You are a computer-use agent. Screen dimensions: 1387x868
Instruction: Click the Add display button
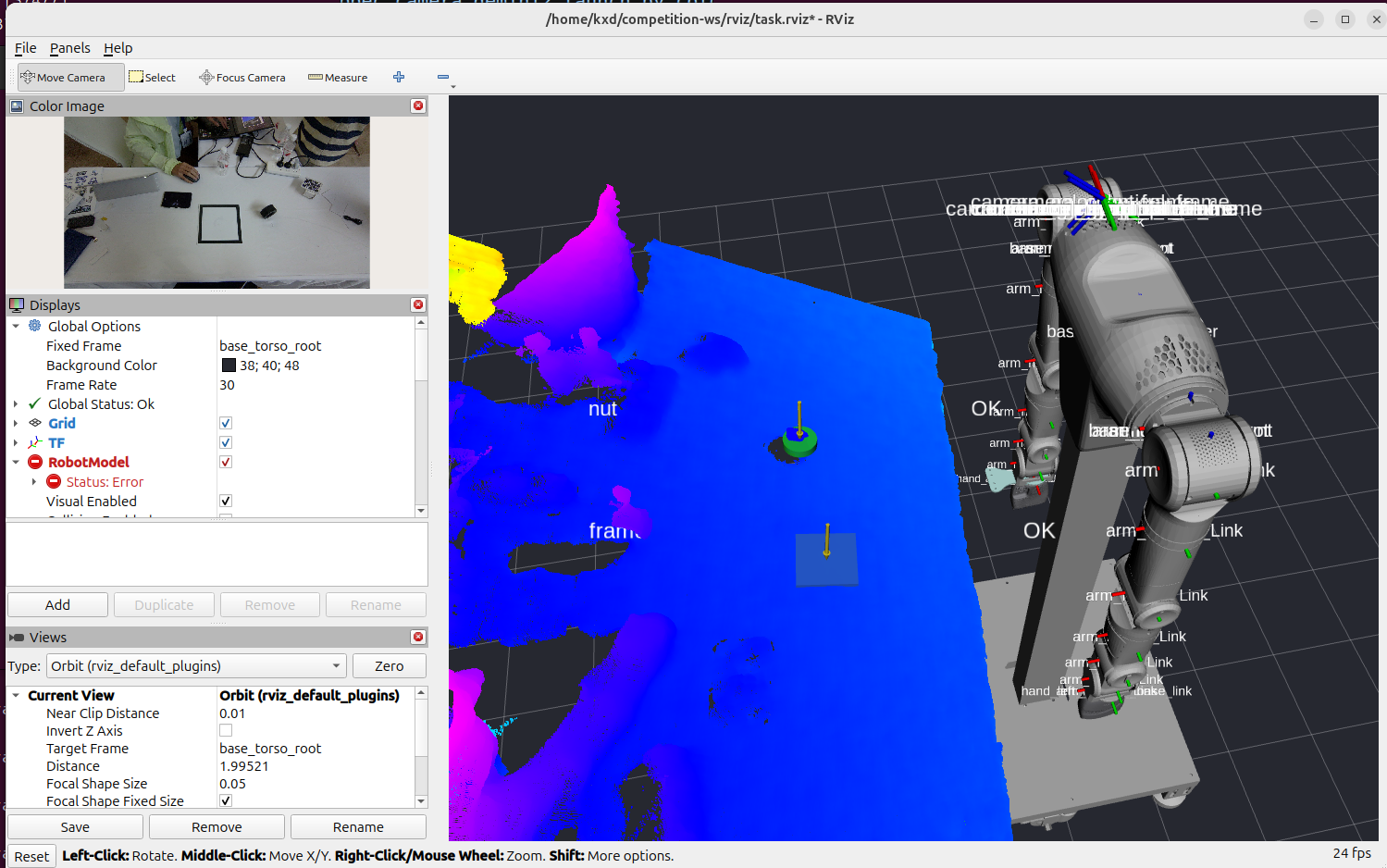click(x=57, y=605)
